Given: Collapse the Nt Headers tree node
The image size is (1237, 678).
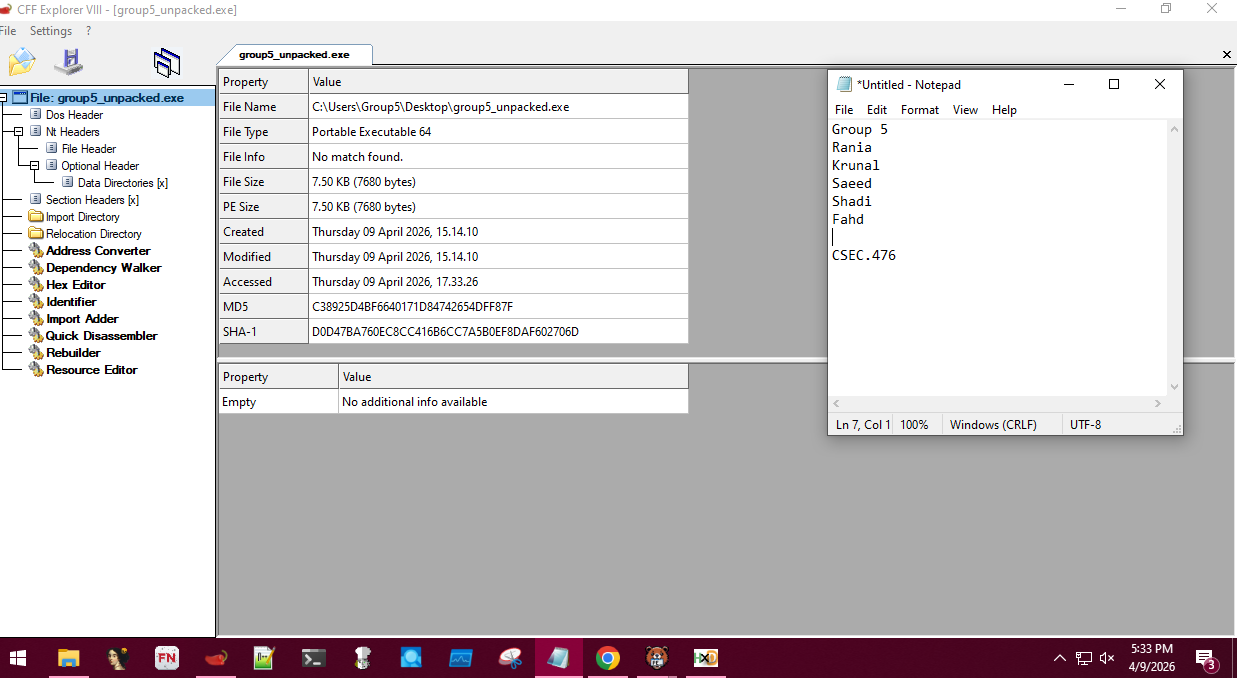Looking at the screenshot, I should tap(19, 132).
